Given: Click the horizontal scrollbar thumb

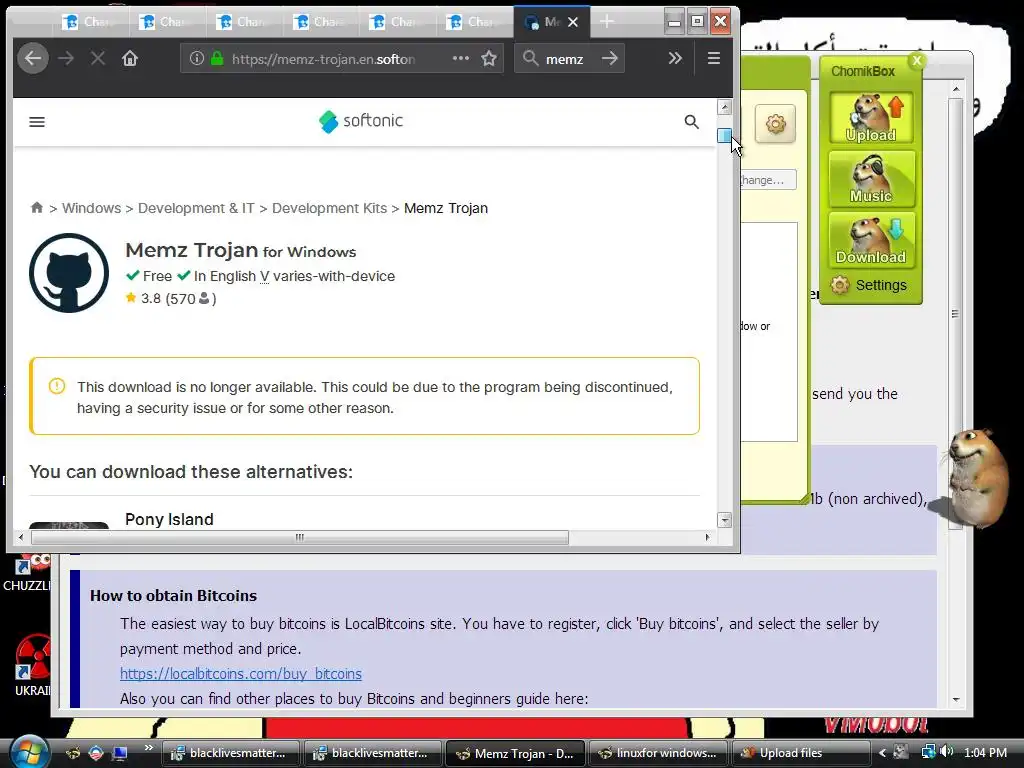Looking at the screenshot, I should click(x=300, y=537).
